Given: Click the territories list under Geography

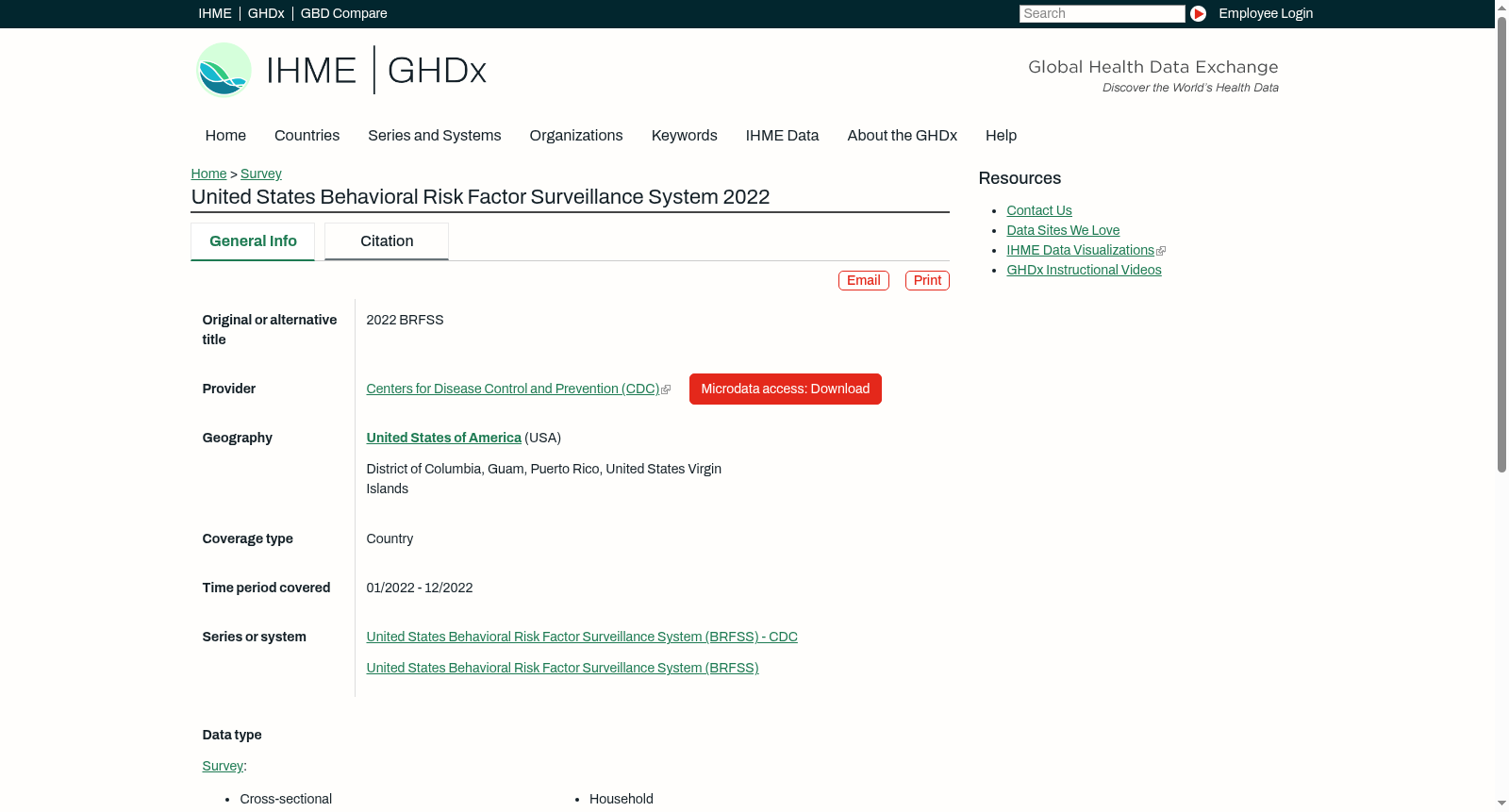Looking at the screenshot, I should (x=544, y=479).
